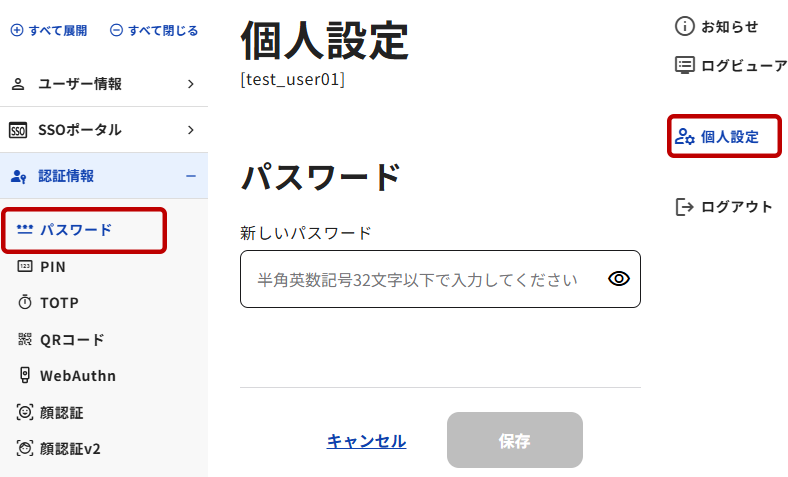788x477 pixels.
Task: Expand all sections with すべて展開
Action: pyautogui.click(x=49, y=31)
